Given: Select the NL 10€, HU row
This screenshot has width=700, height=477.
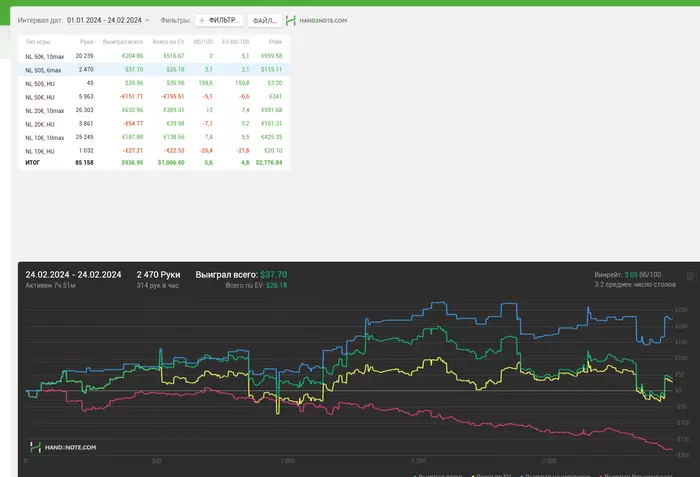Looking at the screenshot, I should pos(154,151).
